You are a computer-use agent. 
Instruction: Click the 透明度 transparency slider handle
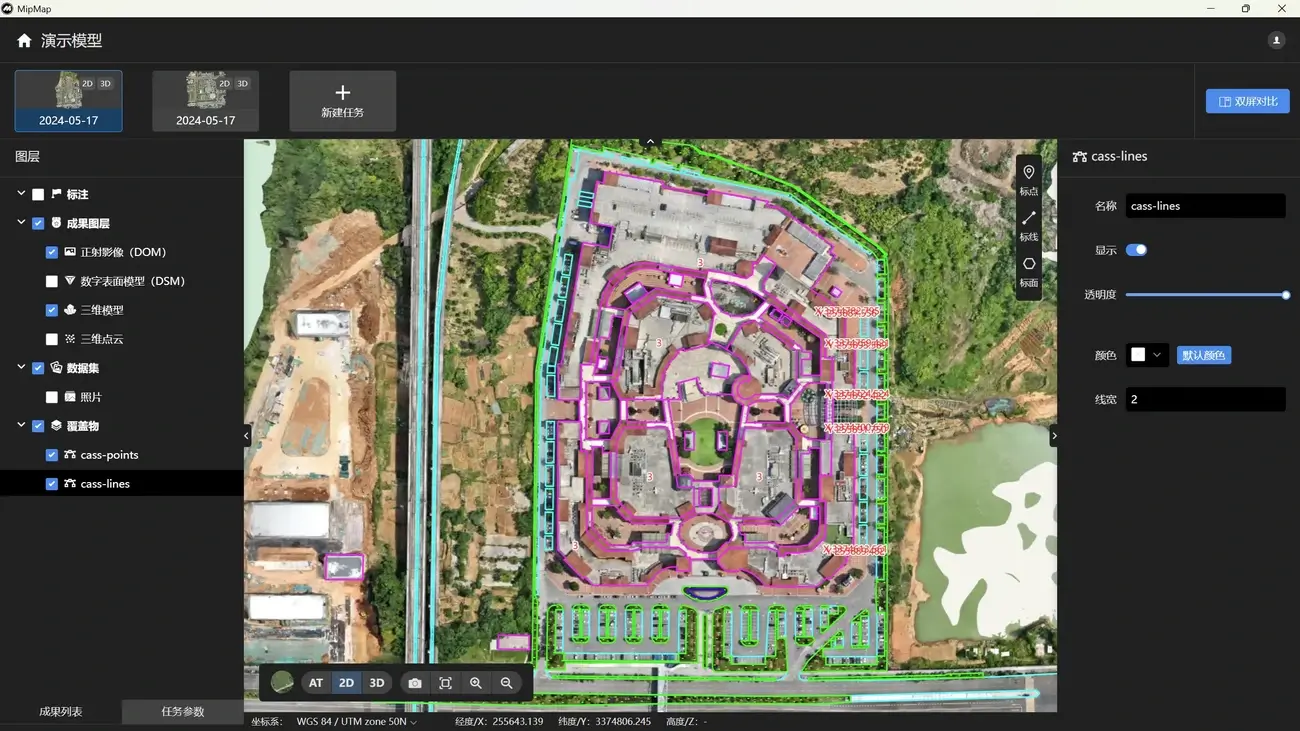1286,295
